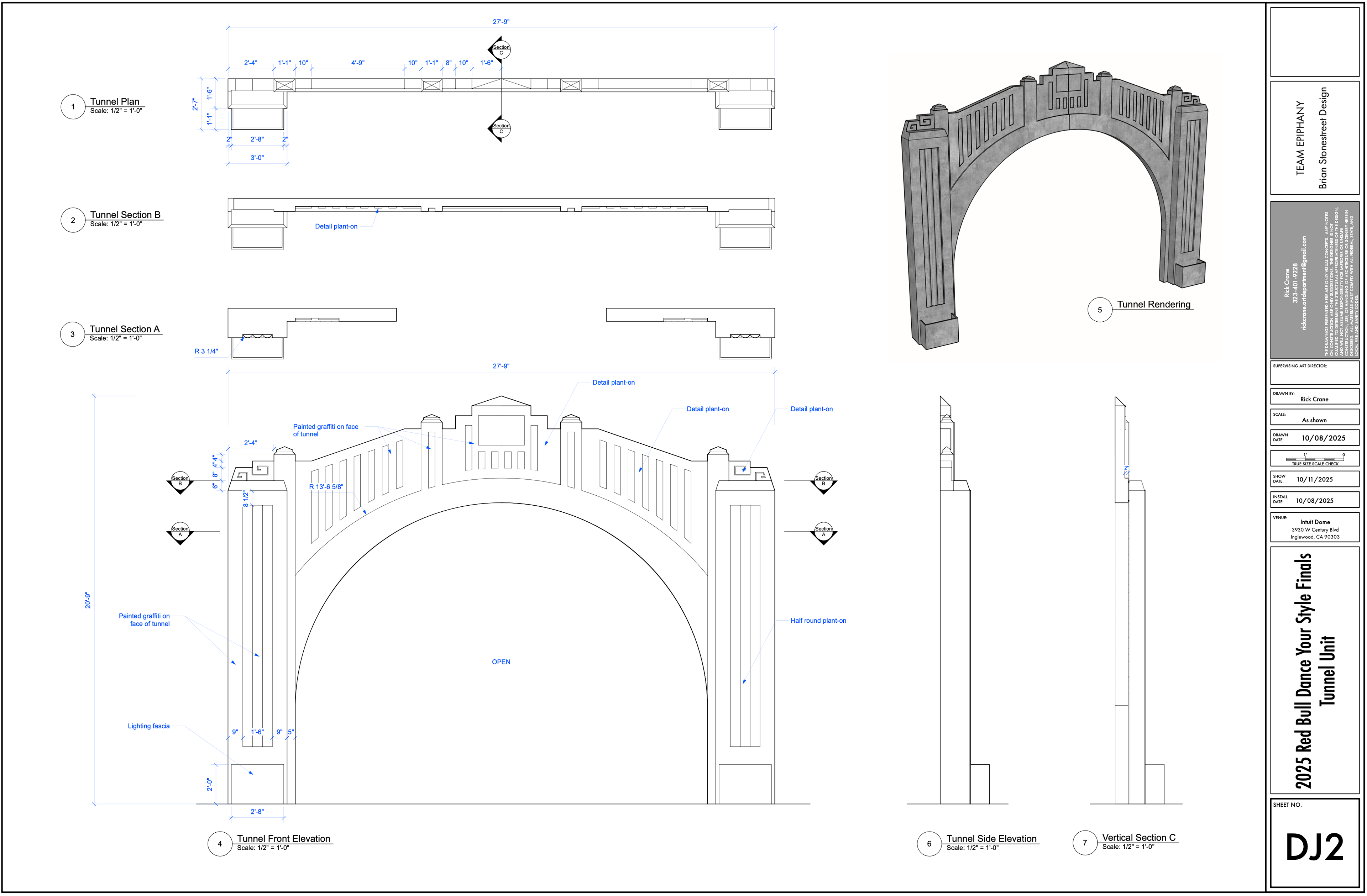
Task: Select callout bubble 1 beside Tunnel Plan
Action: [72, 106]
